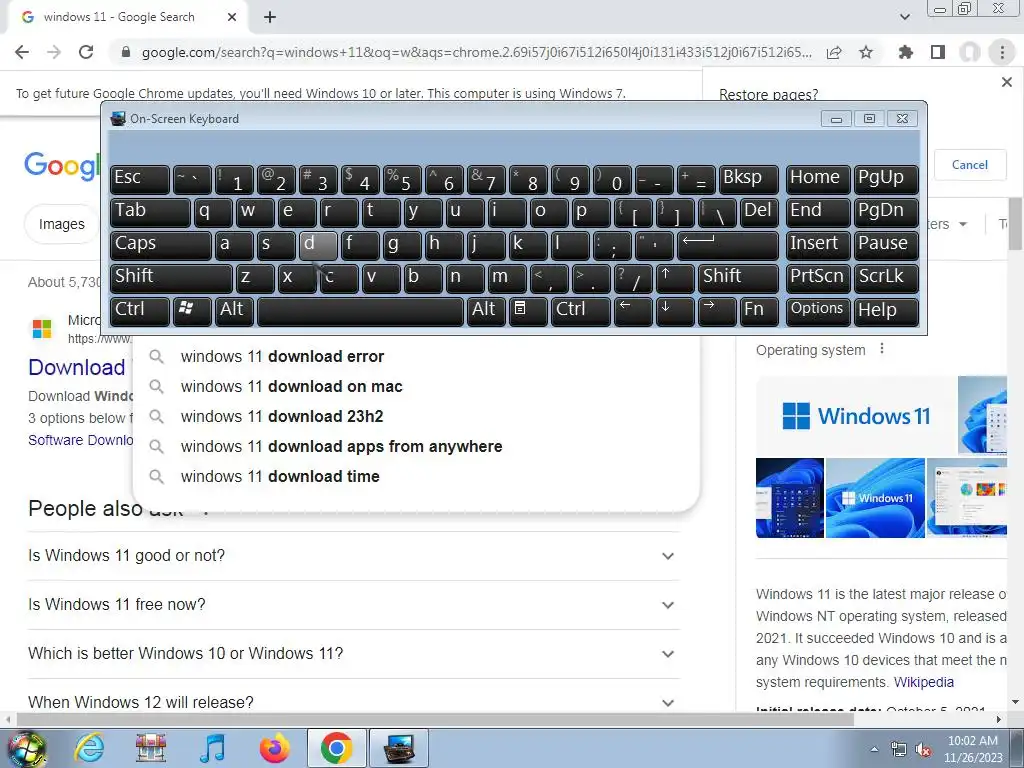Click the Bksp key on keyboard
1024x768 pixels.
(x=748, y=179)
